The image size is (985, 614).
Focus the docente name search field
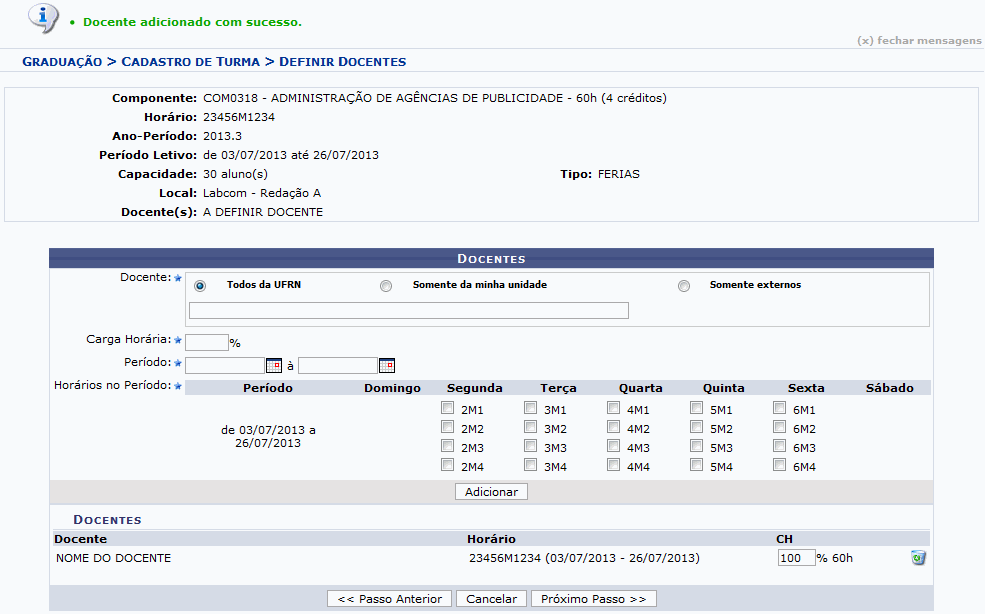tap(408, 311)
